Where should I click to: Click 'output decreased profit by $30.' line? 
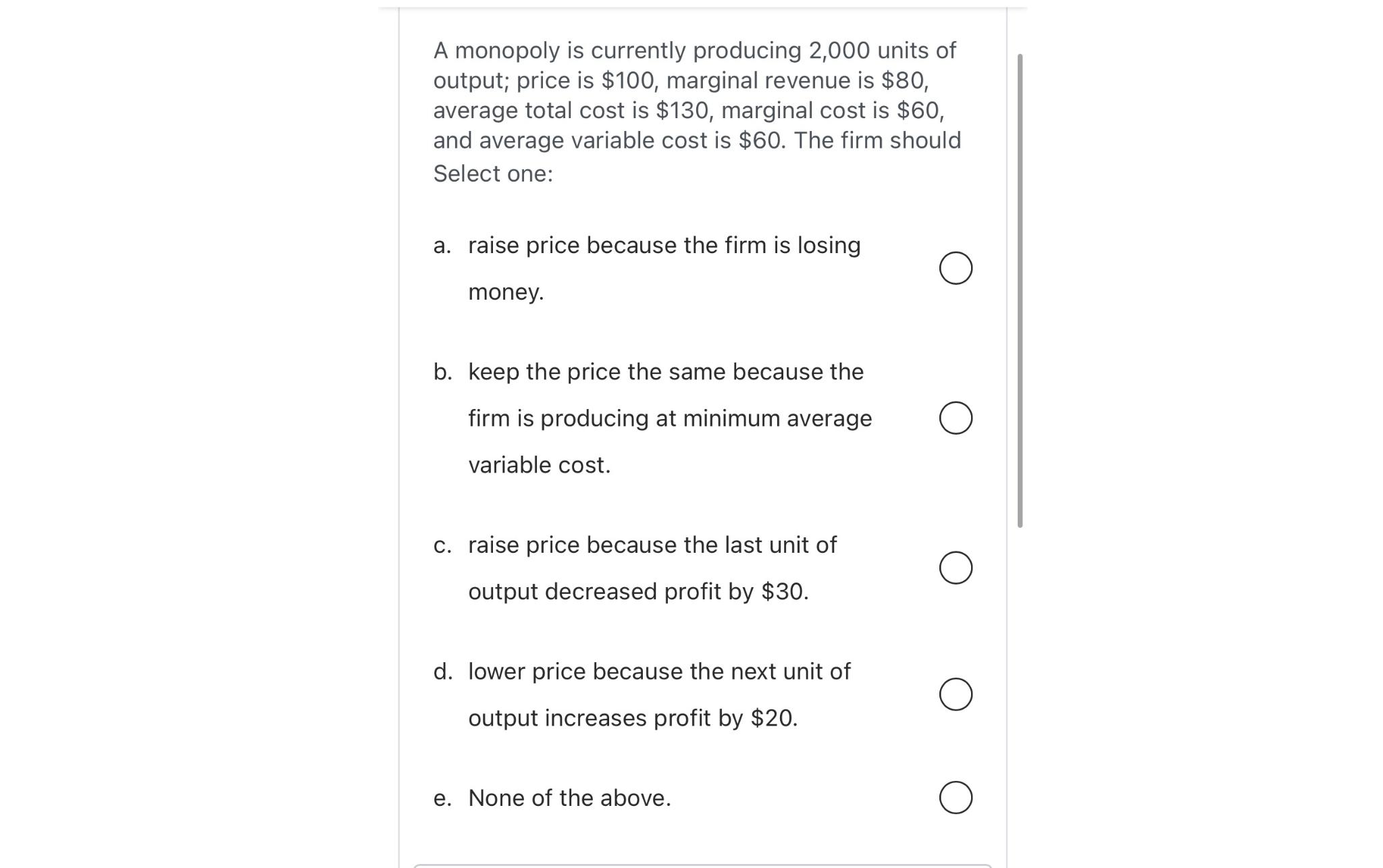[x=638, y=592]
